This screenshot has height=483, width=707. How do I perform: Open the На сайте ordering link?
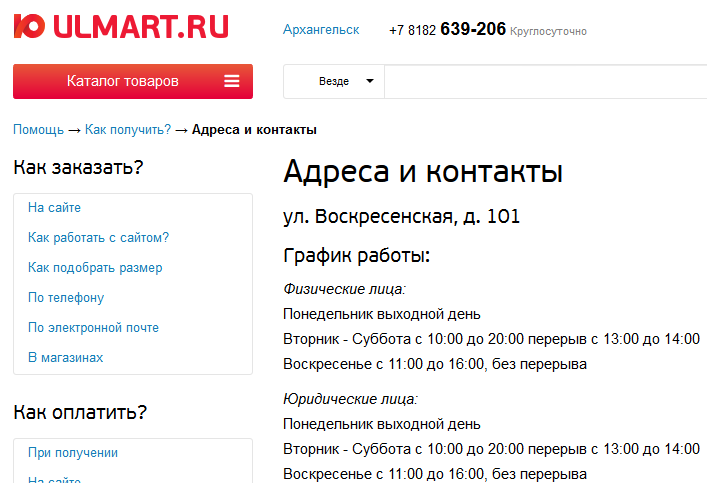coord(54,208)
